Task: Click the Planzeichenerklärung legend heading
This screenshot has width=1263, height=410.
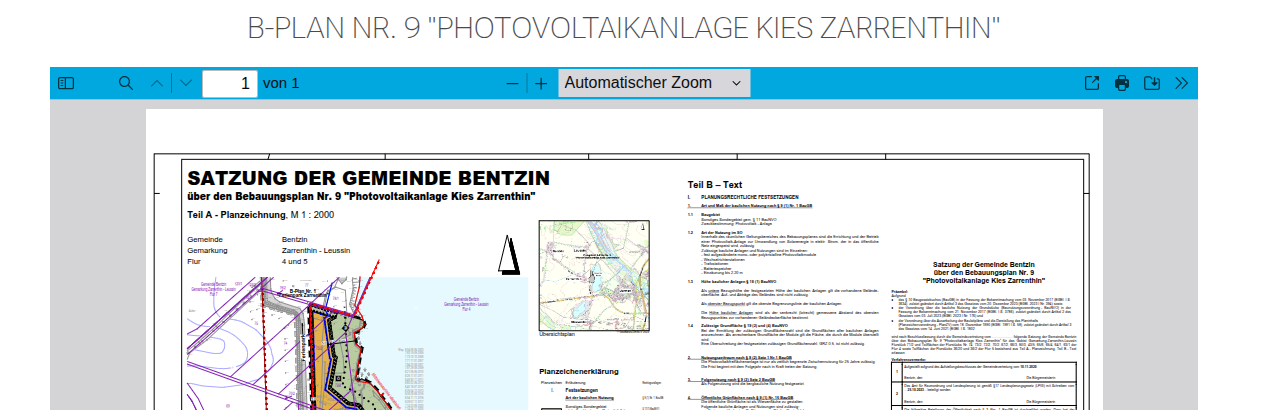Action: (x=579, y=371)
